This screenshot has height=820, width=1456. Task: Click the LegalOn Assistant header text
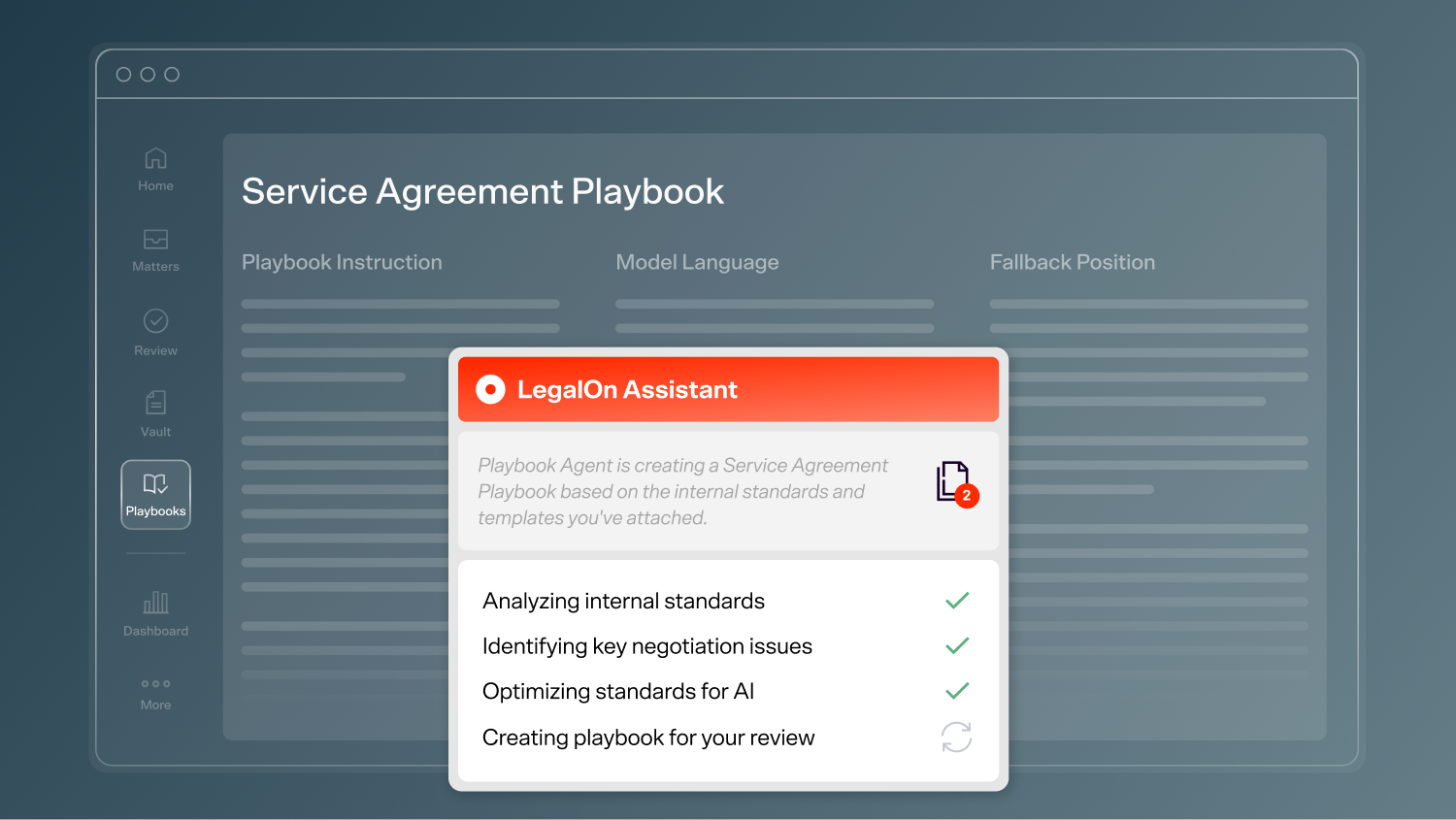(627, 389)
